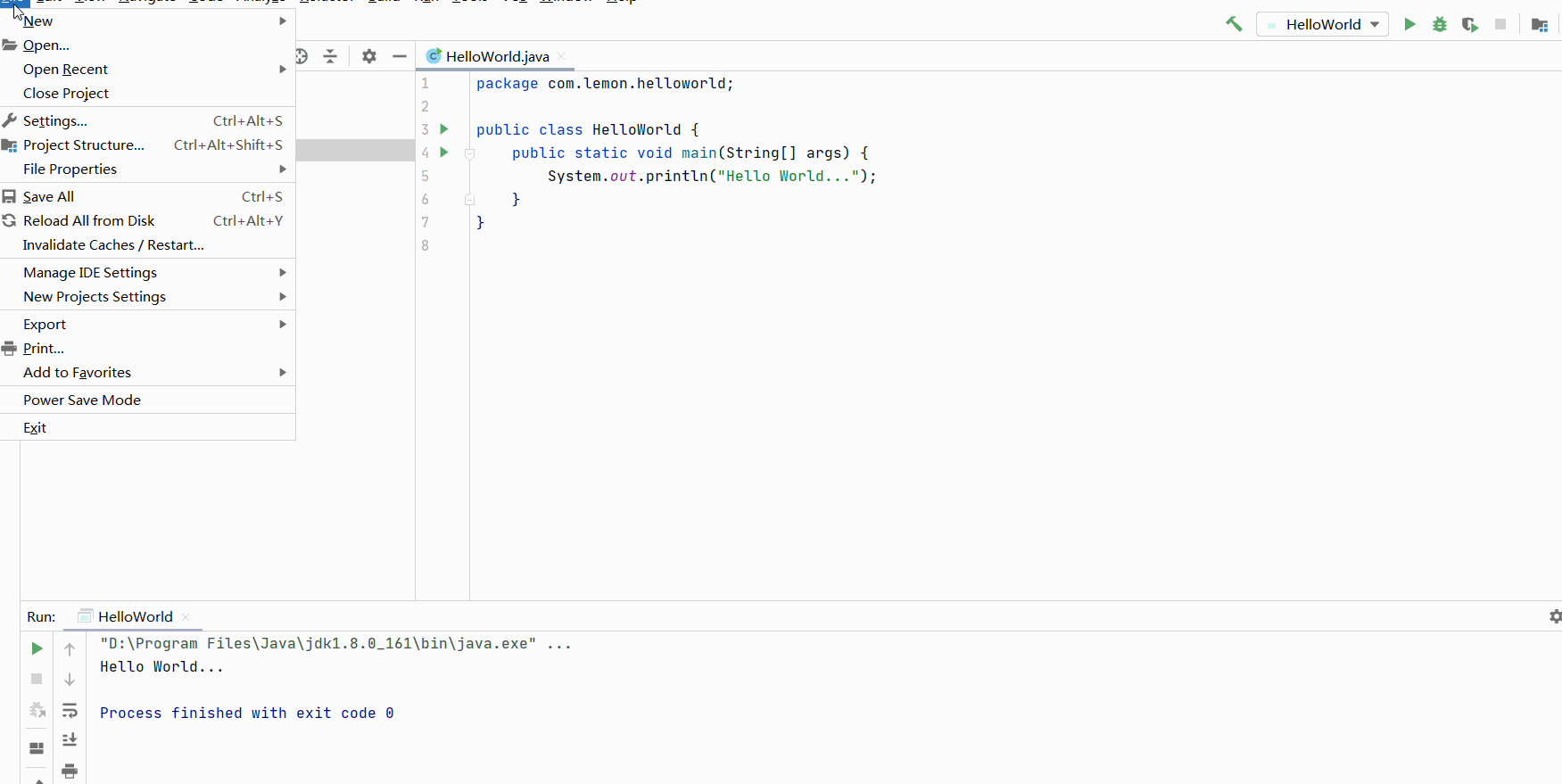Print the Run console output

70,771
